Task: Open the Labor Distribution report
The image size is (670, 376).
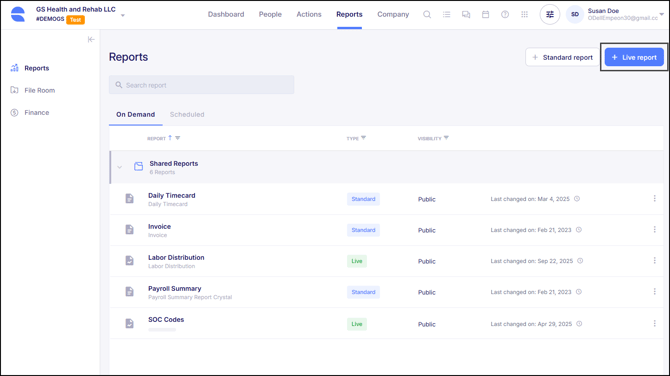Action: (x=176, y=257)
